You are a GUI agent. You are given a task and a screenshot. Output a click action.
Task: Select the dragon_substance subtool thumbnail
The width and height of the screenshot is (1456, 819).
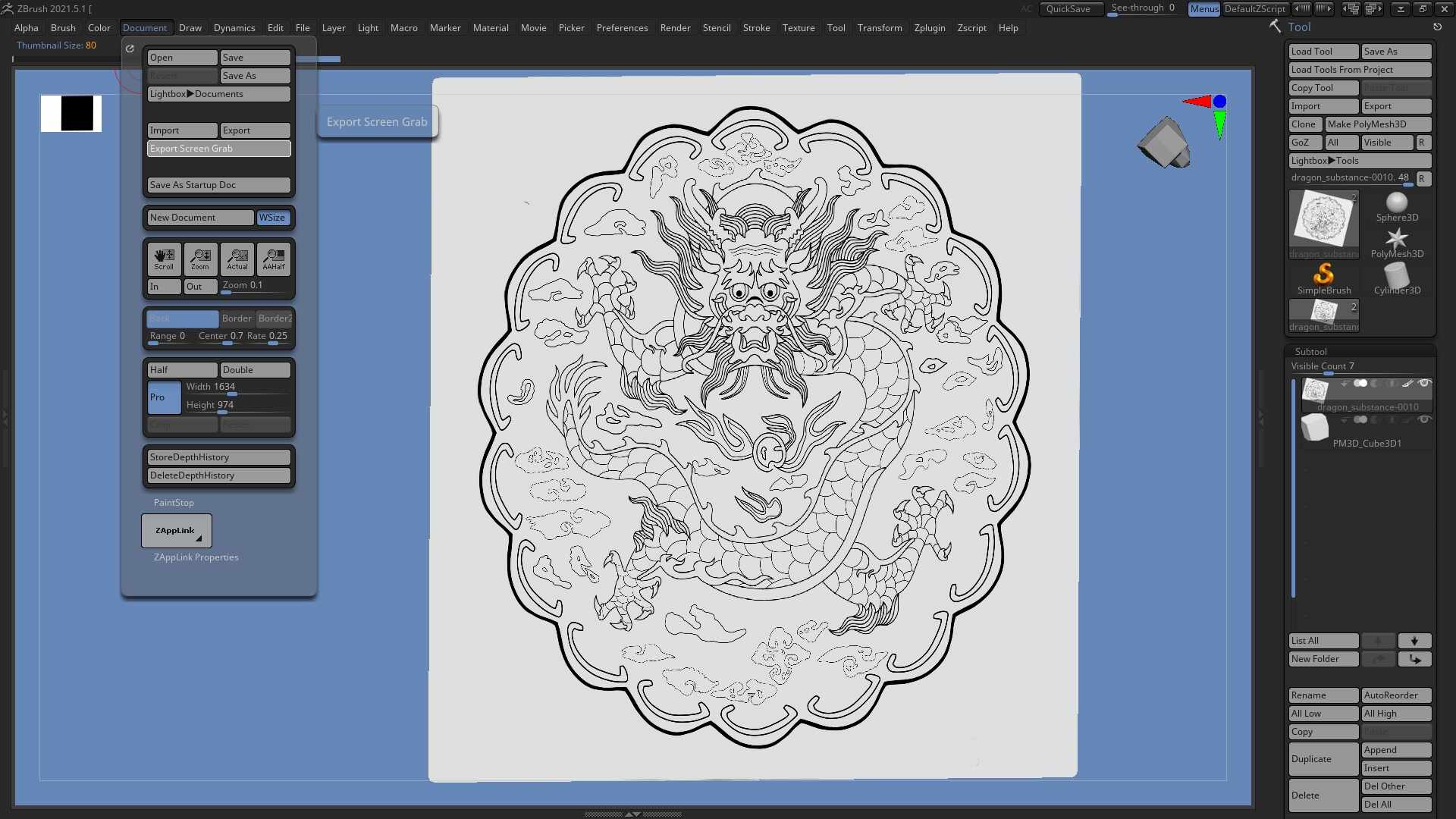click(x=1315, y=391)
